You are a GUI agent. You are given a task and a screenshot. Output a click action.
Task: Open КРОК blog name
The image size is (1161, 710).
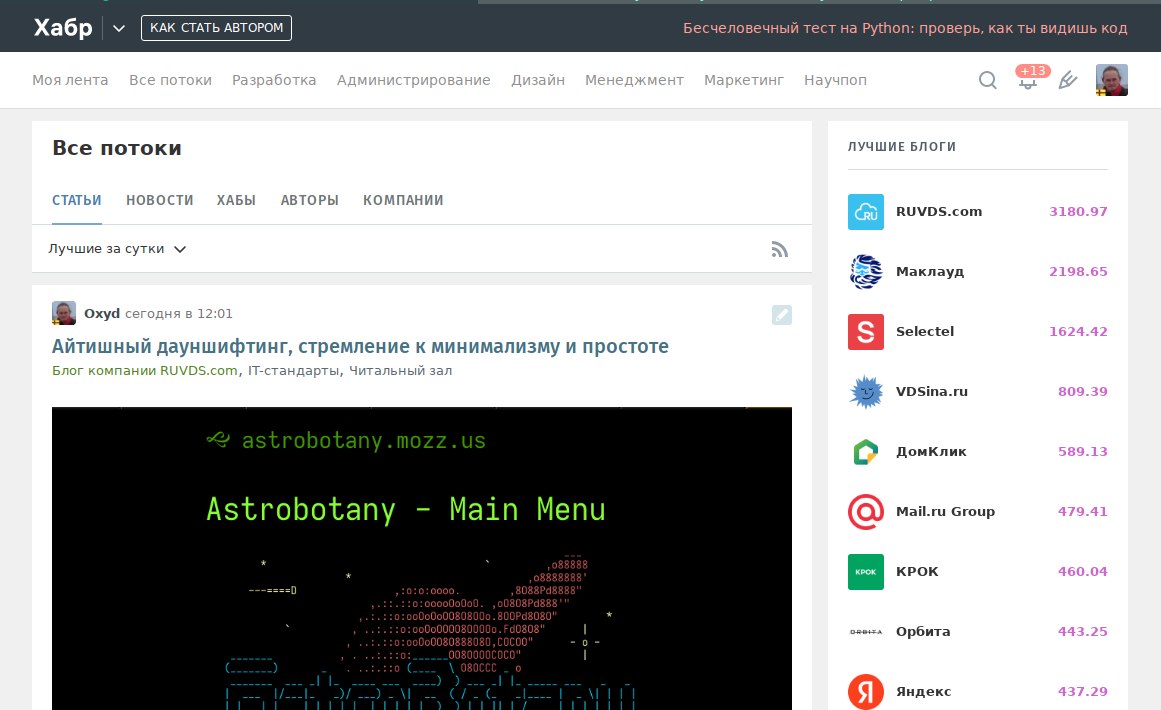pyautogui.click(x=917, y=572)
